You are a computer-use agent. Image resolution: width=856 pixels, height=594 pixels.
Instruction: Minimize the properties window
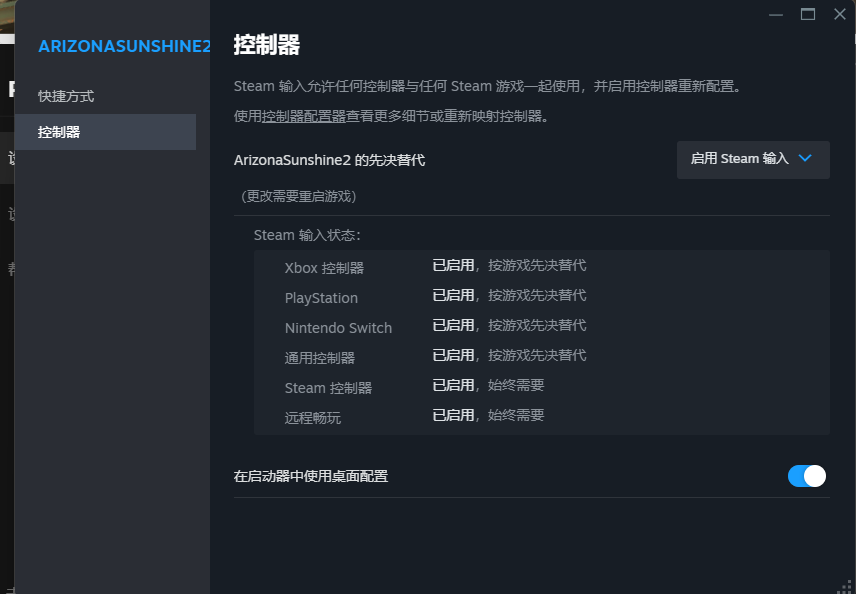pos(776,14)
